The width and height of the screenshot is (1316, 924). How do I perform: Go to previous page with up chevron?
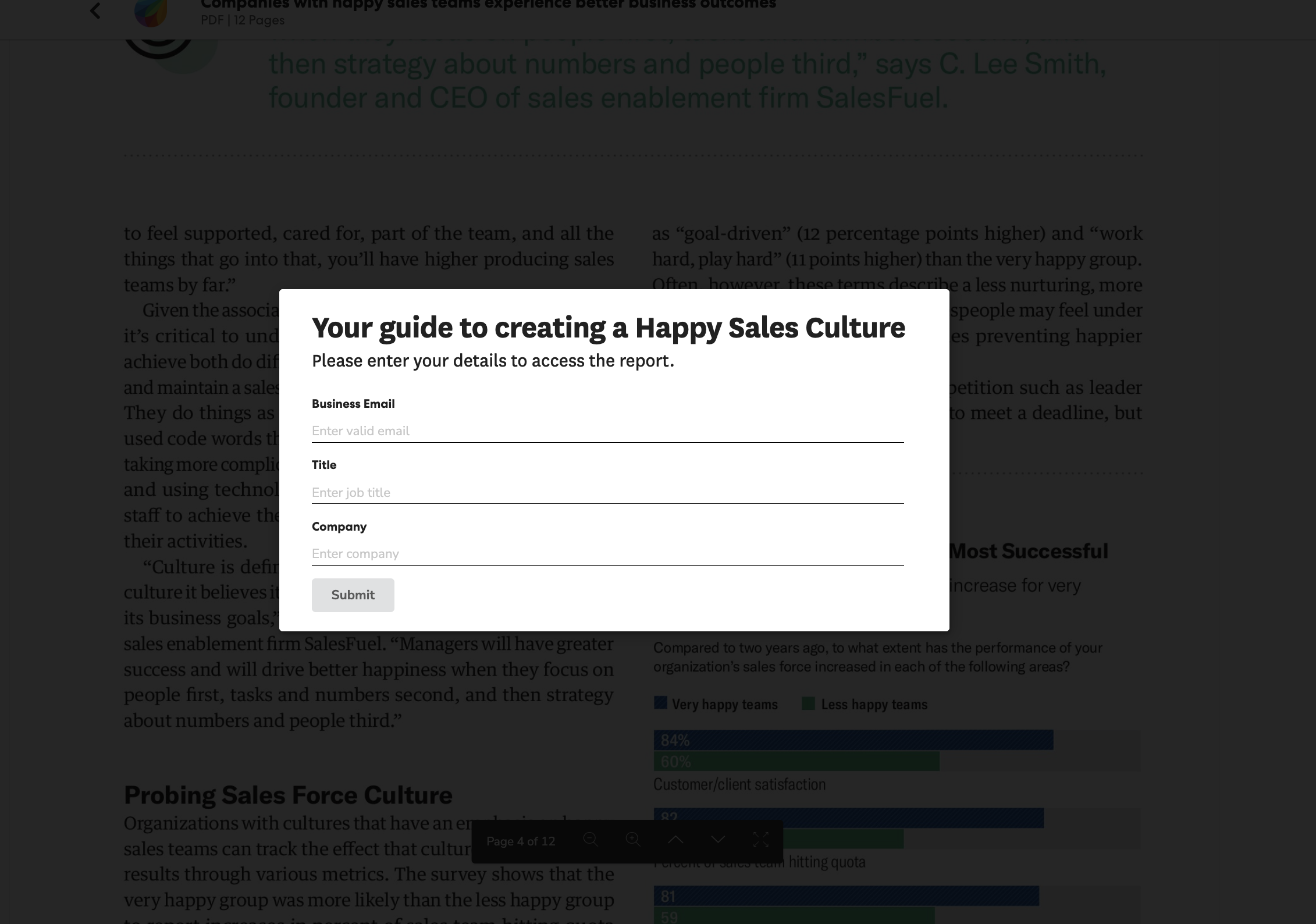675,840
